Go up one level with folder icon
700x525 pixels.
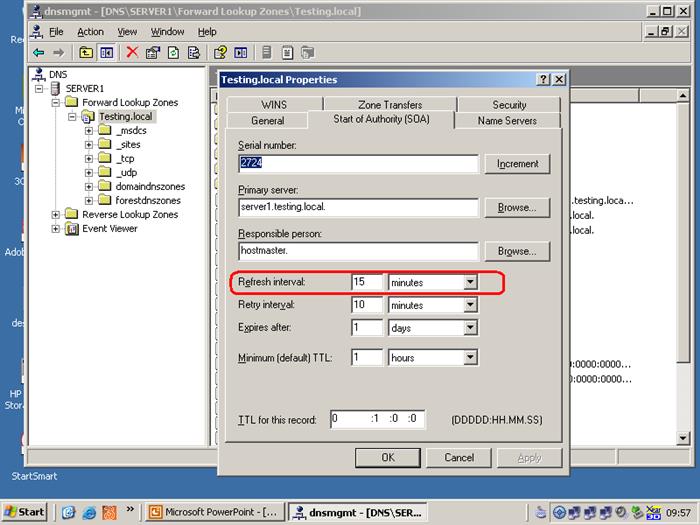pyautogui.click(x=86, y=53)
